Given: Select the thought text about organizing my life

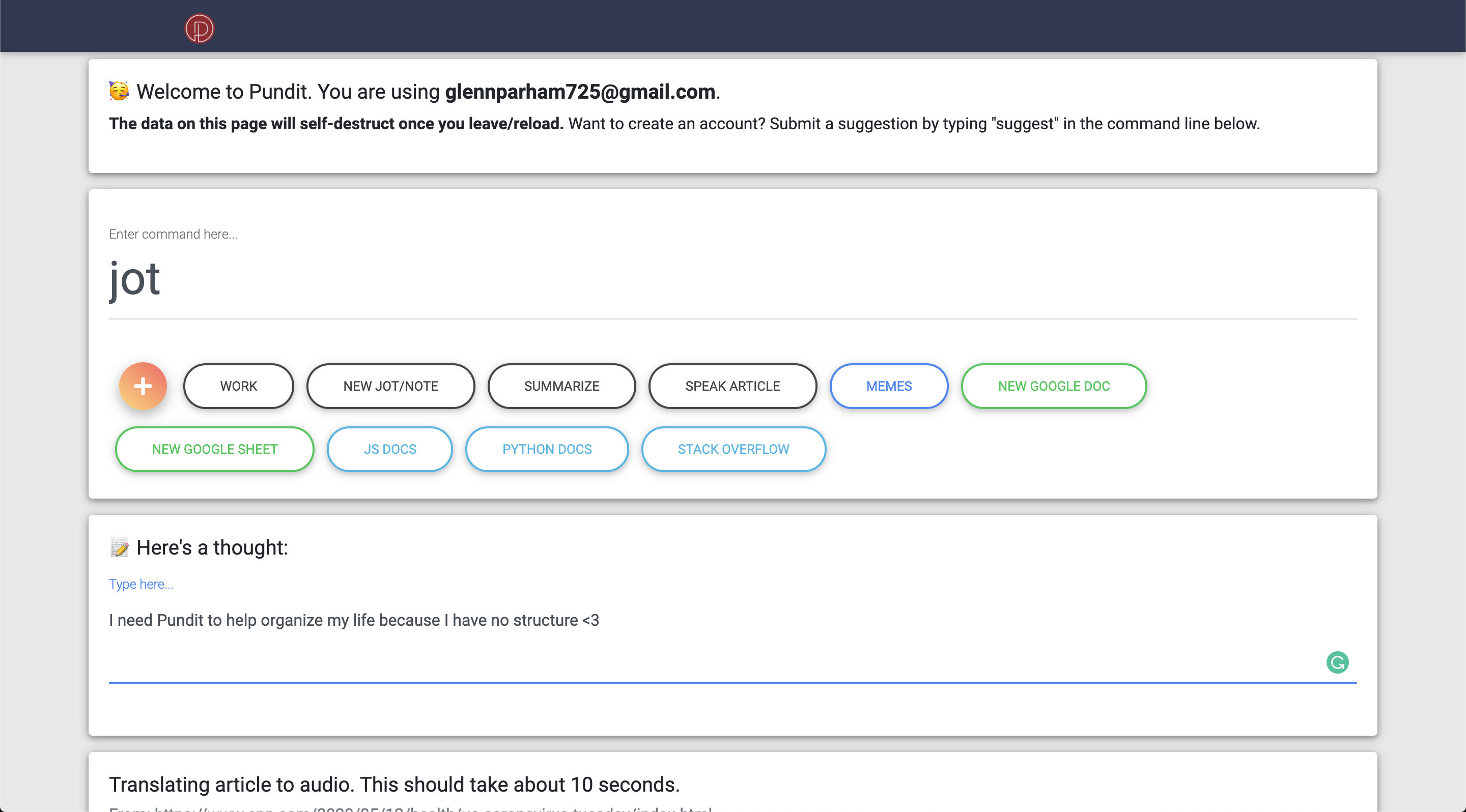Looking at the screenshot, I should [x=353, y=620].
